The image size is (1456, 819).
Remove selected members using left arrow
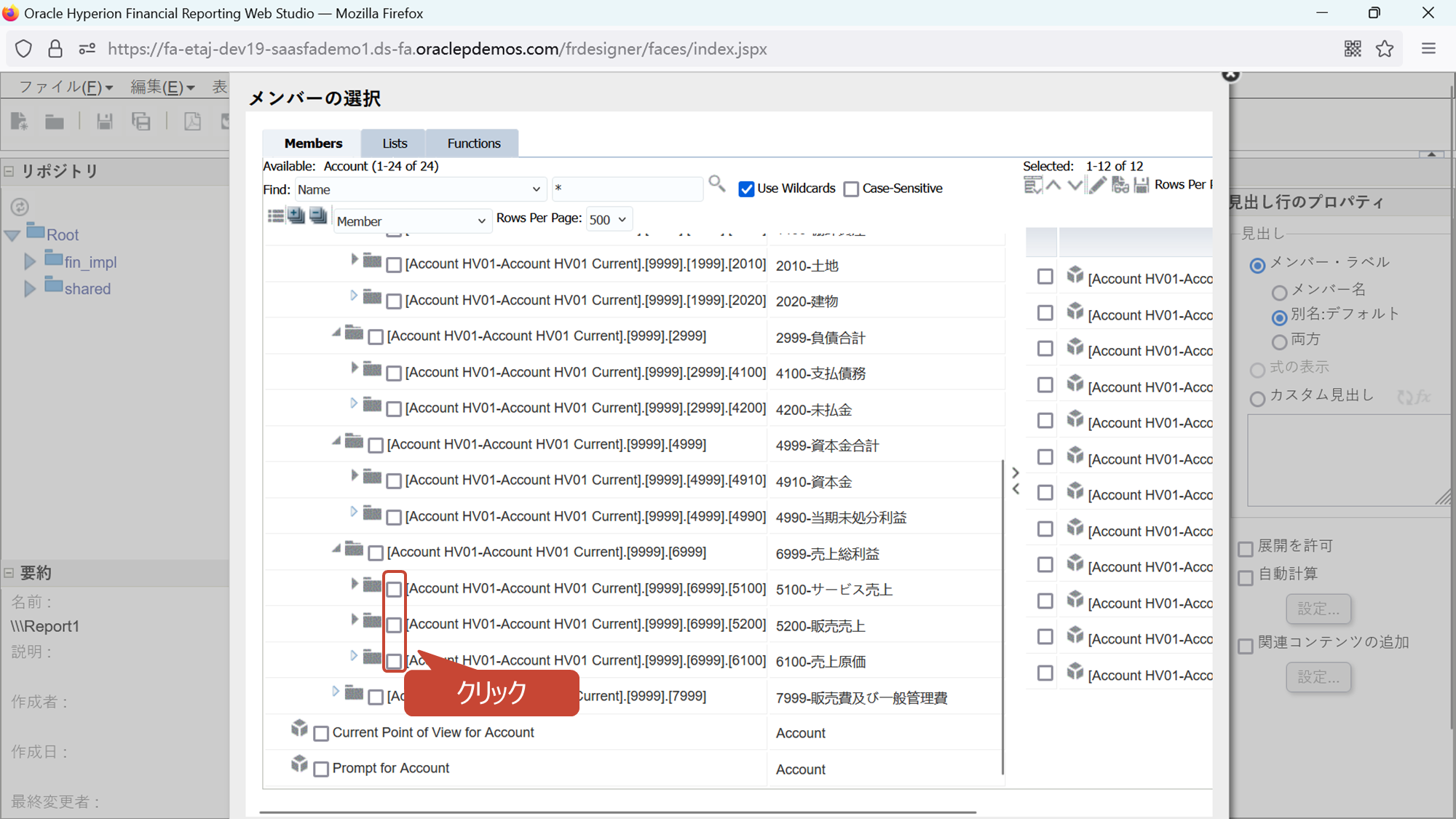pyautogui.click(x=1016, y=489)
